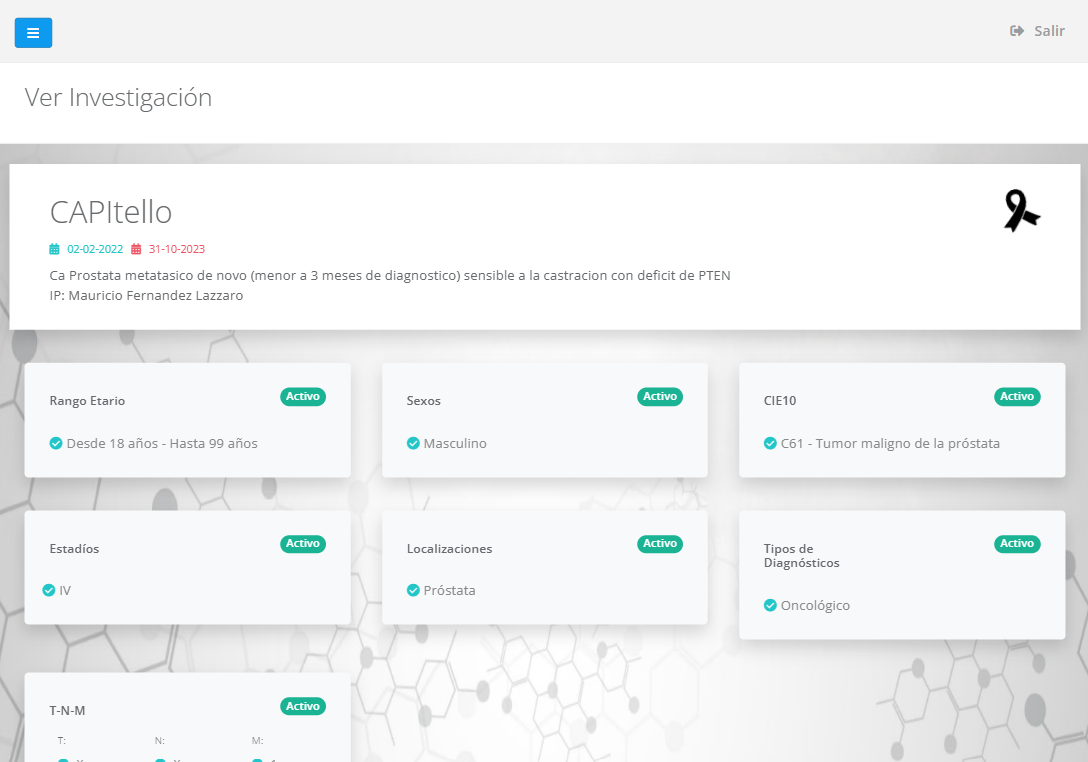1088x762 pixels.
Task: Log out using the Salir link
Action: (1048, 31)
